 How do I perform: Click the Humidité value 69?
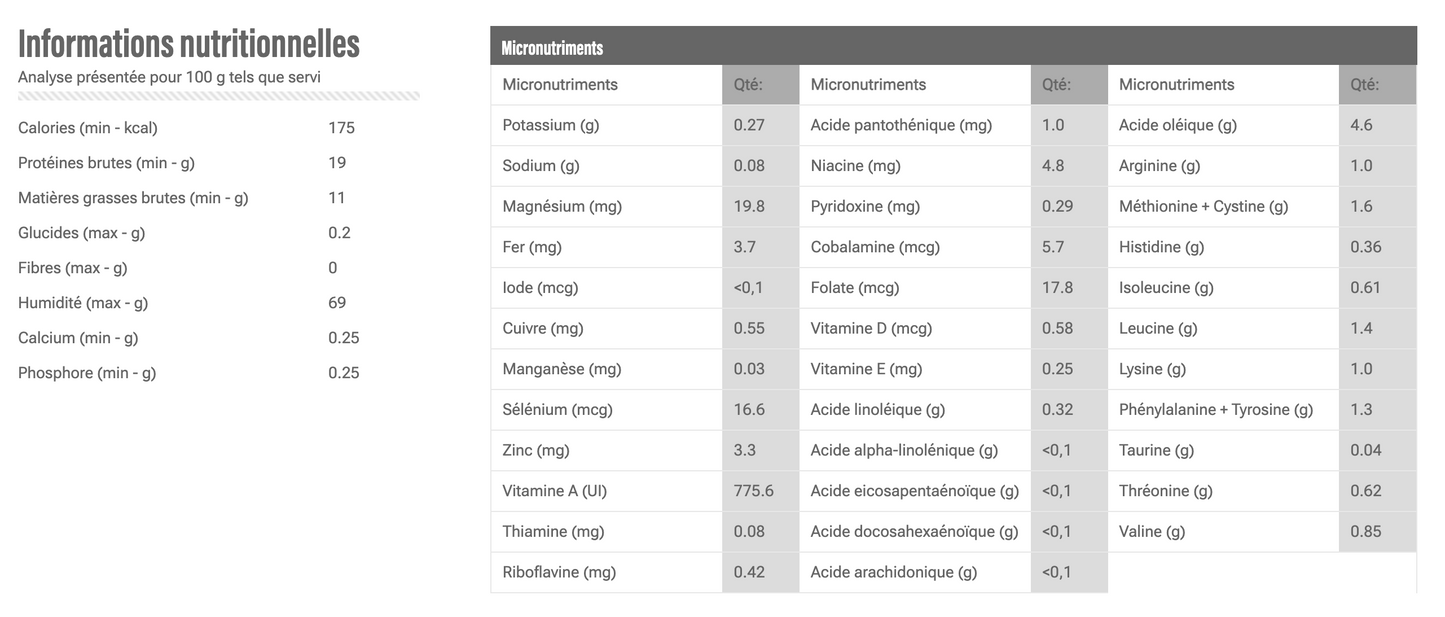337,303
